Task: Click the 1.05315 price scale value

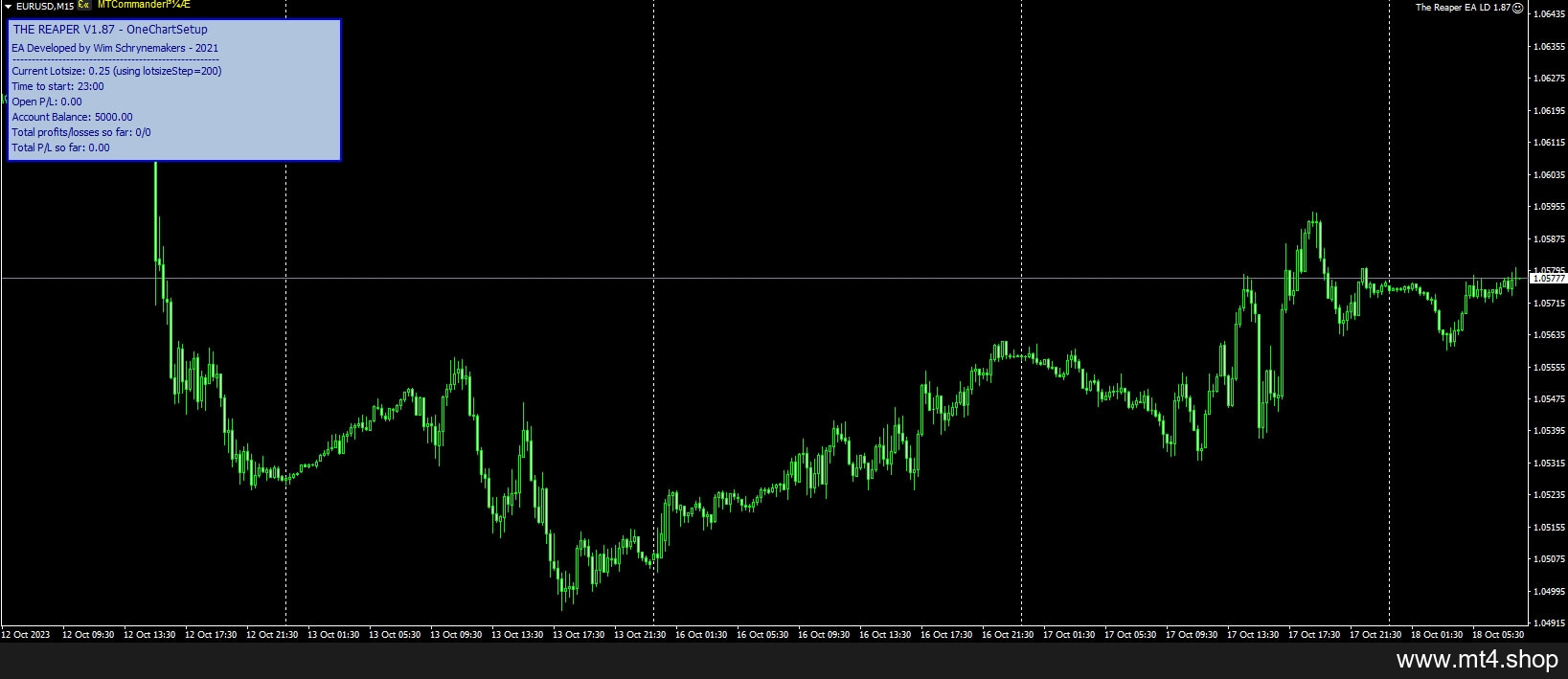Action: tap(1549, 463)
